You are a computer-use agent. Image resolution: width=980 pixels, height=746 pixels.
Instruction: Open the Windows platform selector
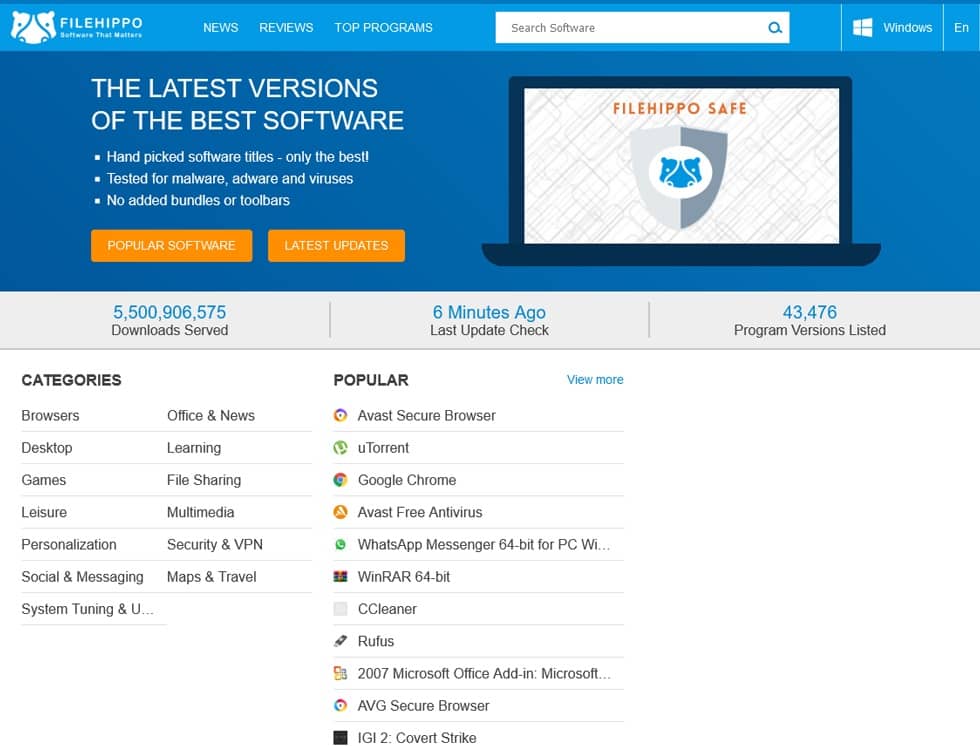(892, 27)
